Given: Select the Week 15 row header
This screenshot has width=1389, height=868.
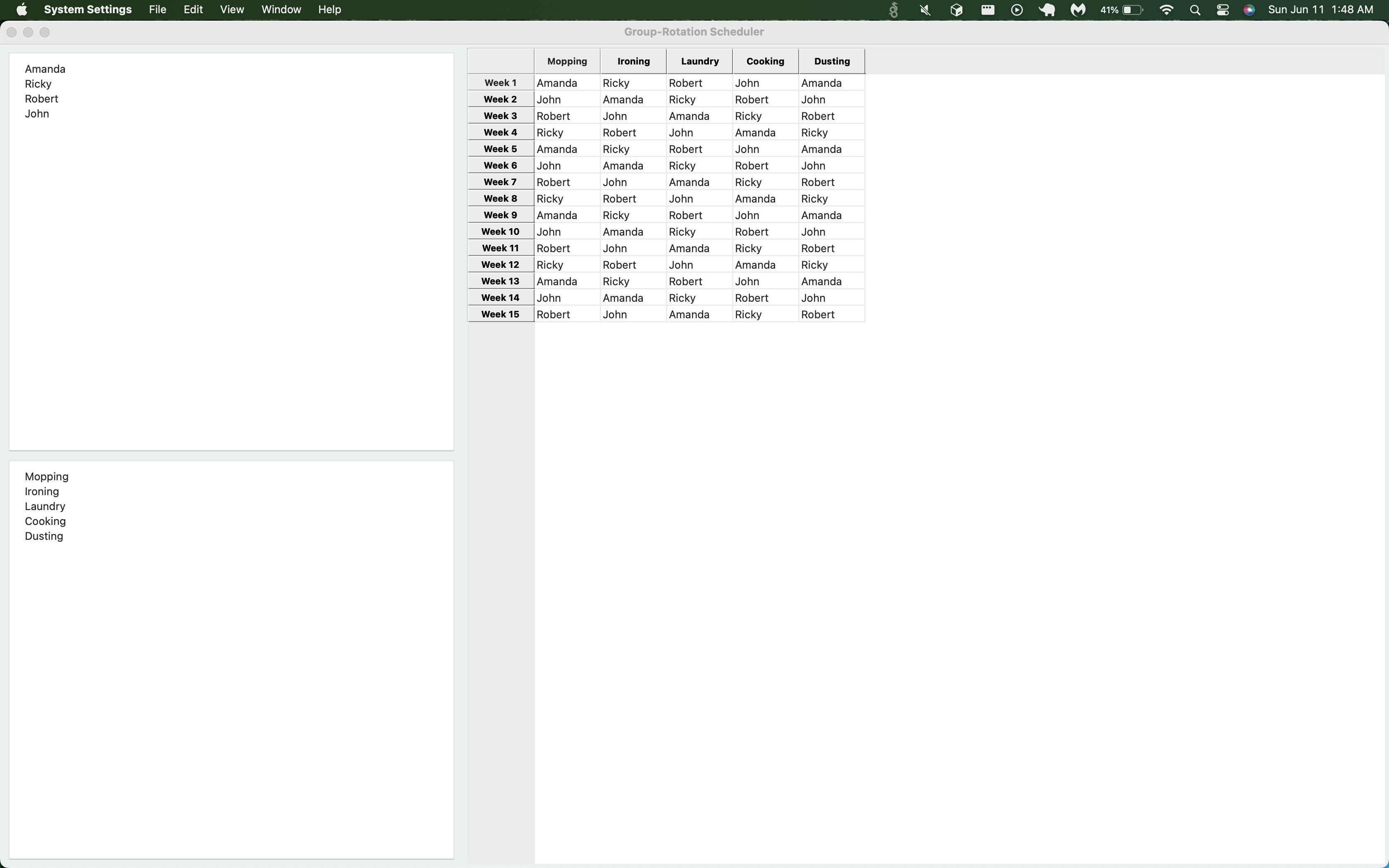Looking at the screenshot, I should pyautogui.click(x=501, y=314).
